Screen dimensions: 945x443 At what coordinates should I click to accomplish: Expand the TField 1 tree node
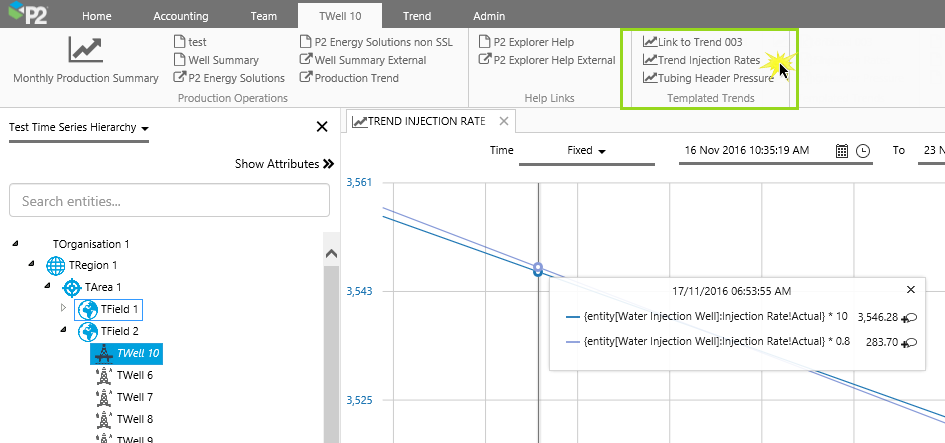pos(63,308)
